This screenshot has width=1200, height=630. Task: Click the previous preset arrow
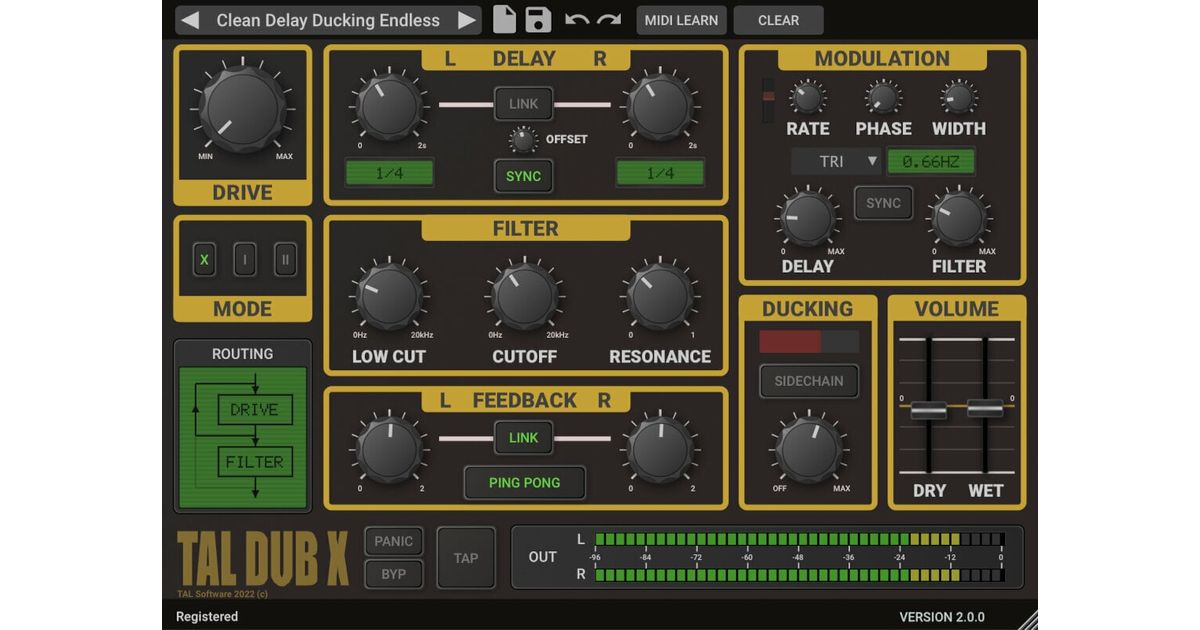pos(190,20)
